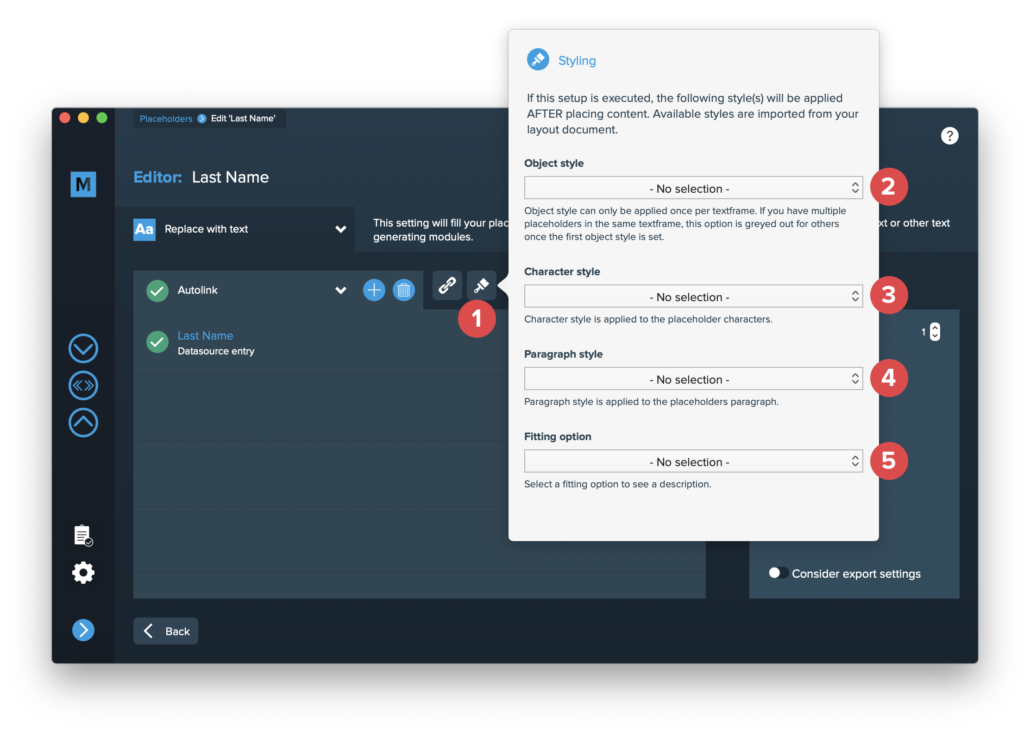Screen dimensions: 1030x732
Task: Toggle the green check beside Last Name
Action: click(x=157, y=342)
